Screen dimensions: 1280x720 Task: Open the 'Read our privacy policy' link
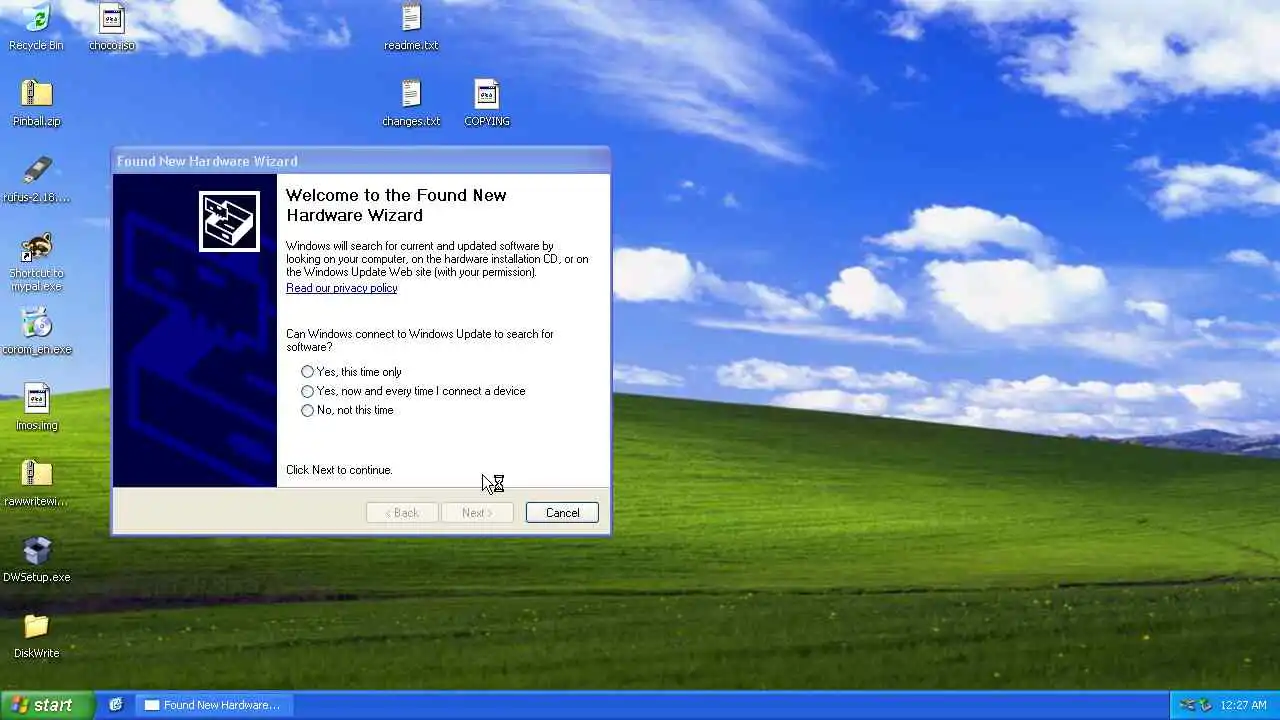click(341, 288)
